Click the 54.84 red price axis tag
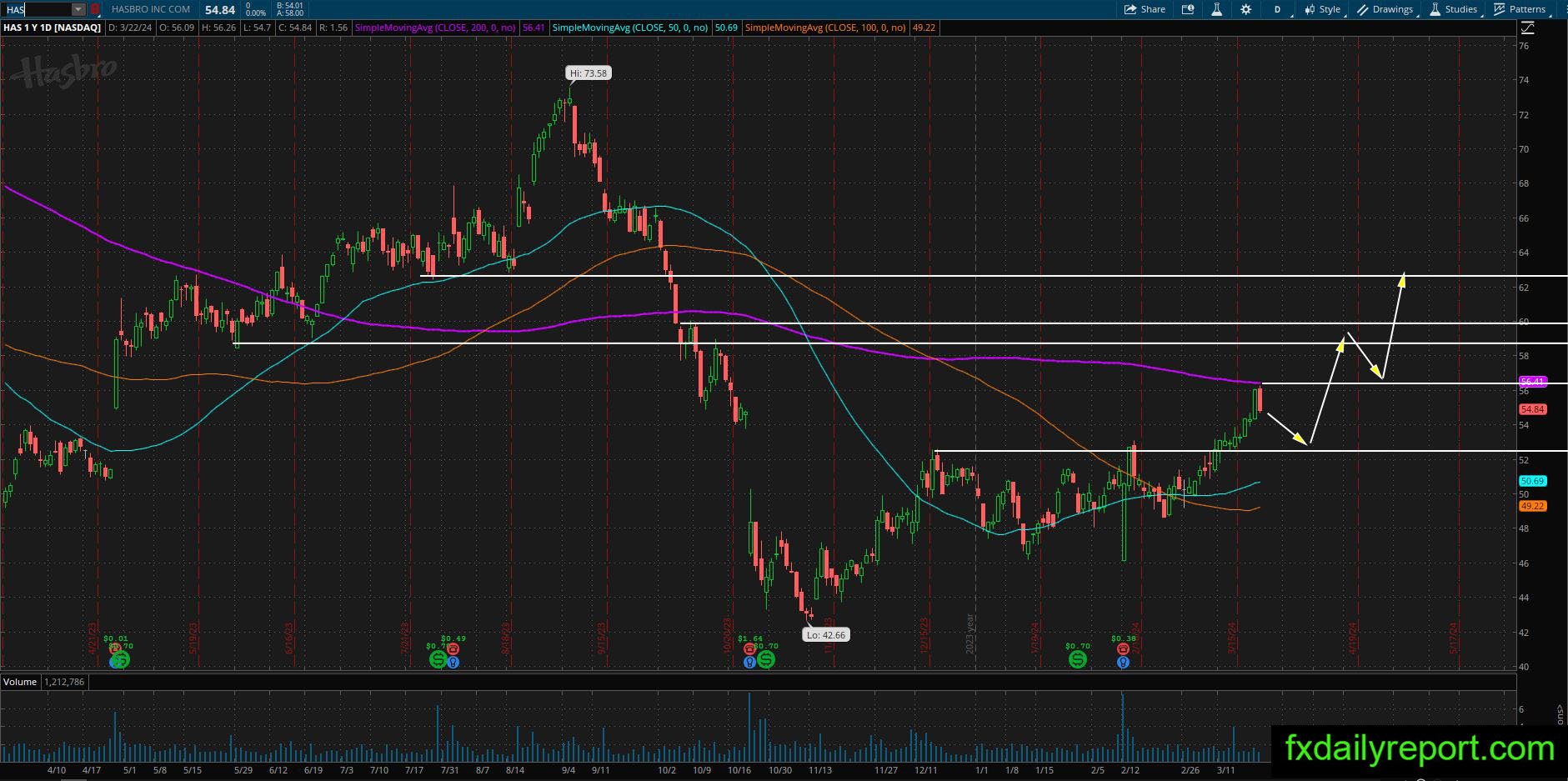This screenshot has width=1568, height=781. (1533, 409)
